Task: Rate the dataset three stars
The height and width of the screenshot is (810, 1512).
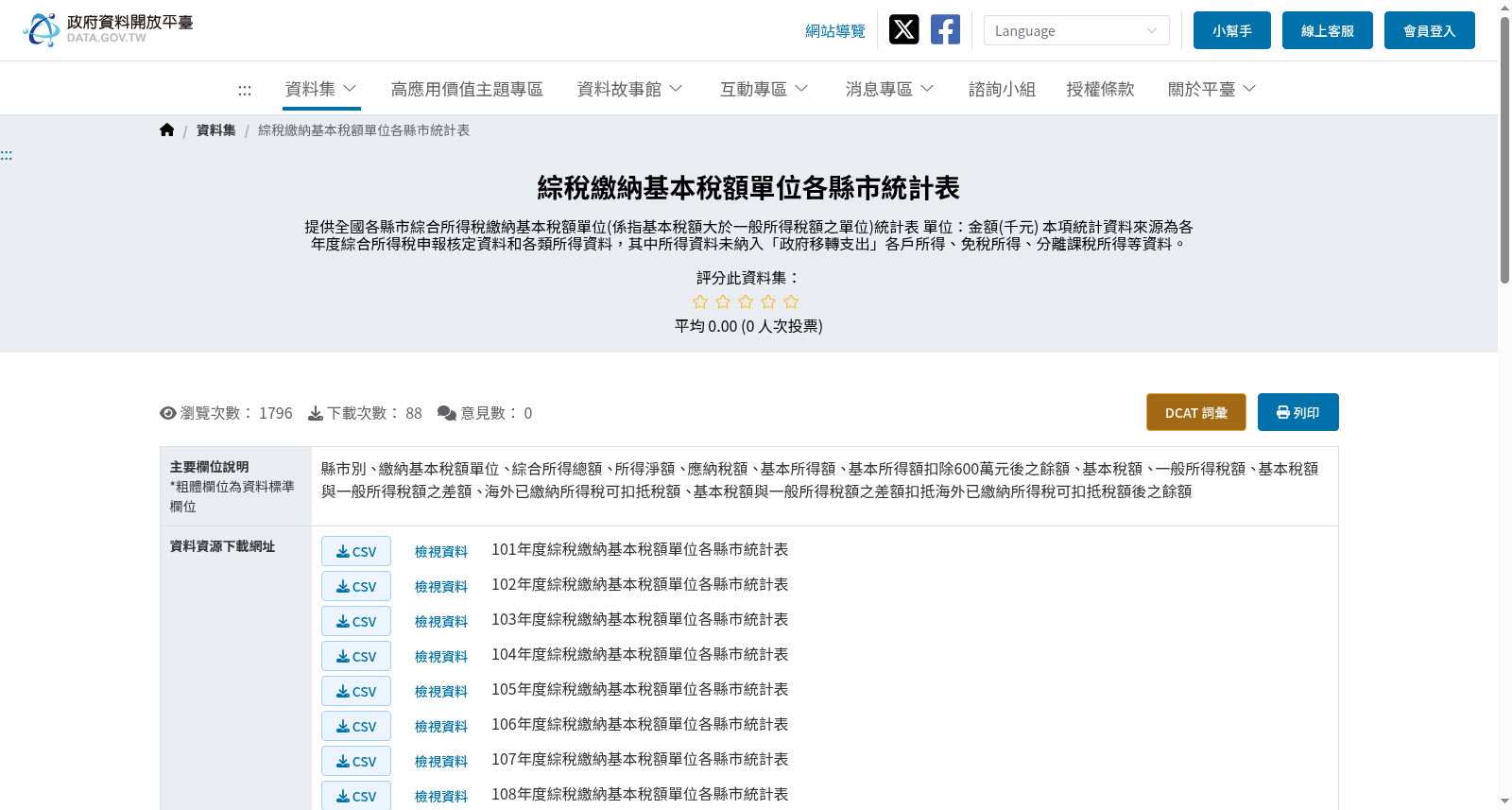Action: pyautogui.click(x=746, y=302)
